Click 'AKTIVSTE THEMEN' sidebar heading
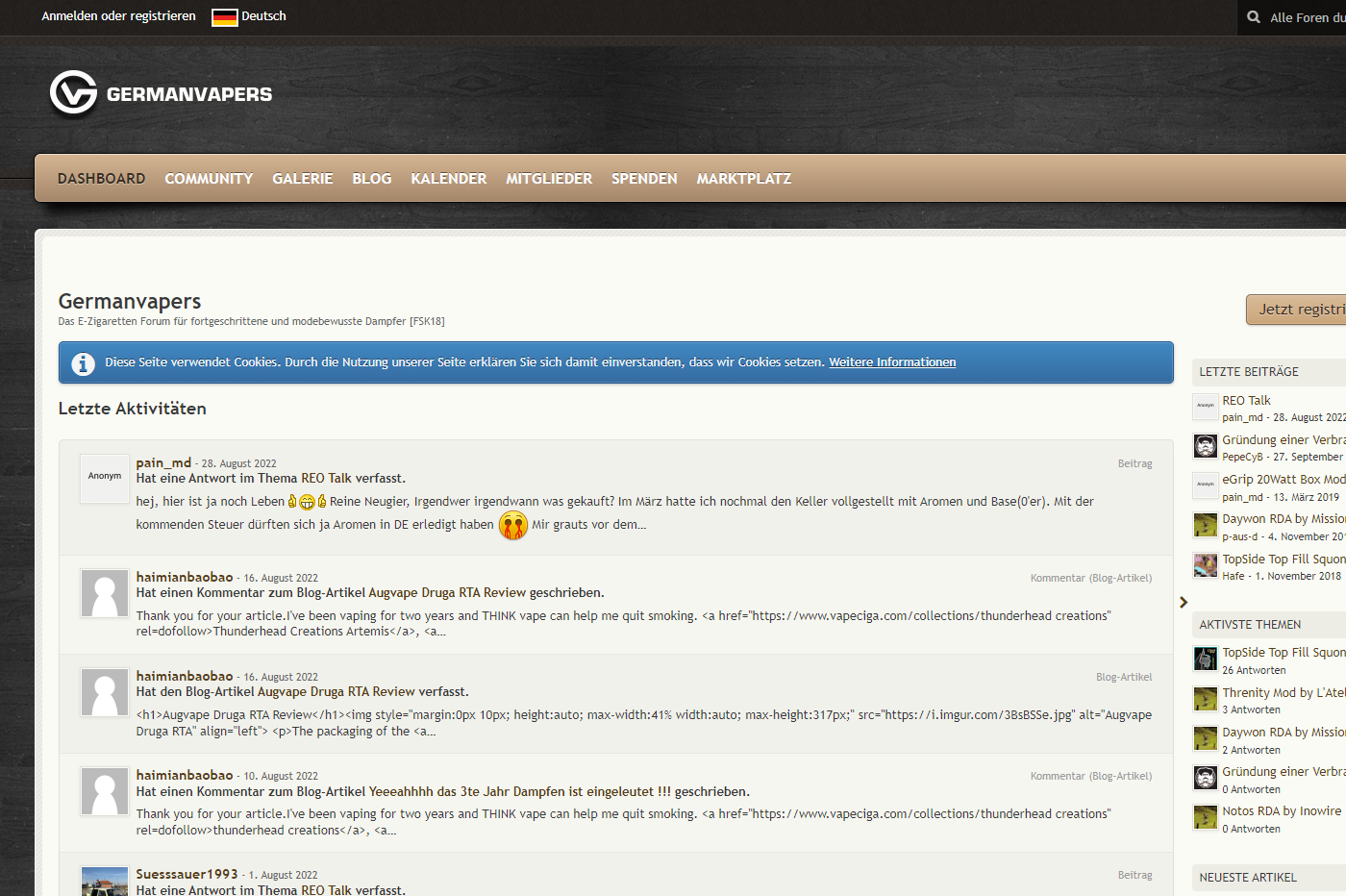The image size is (1346, 896). [1250, 625]
